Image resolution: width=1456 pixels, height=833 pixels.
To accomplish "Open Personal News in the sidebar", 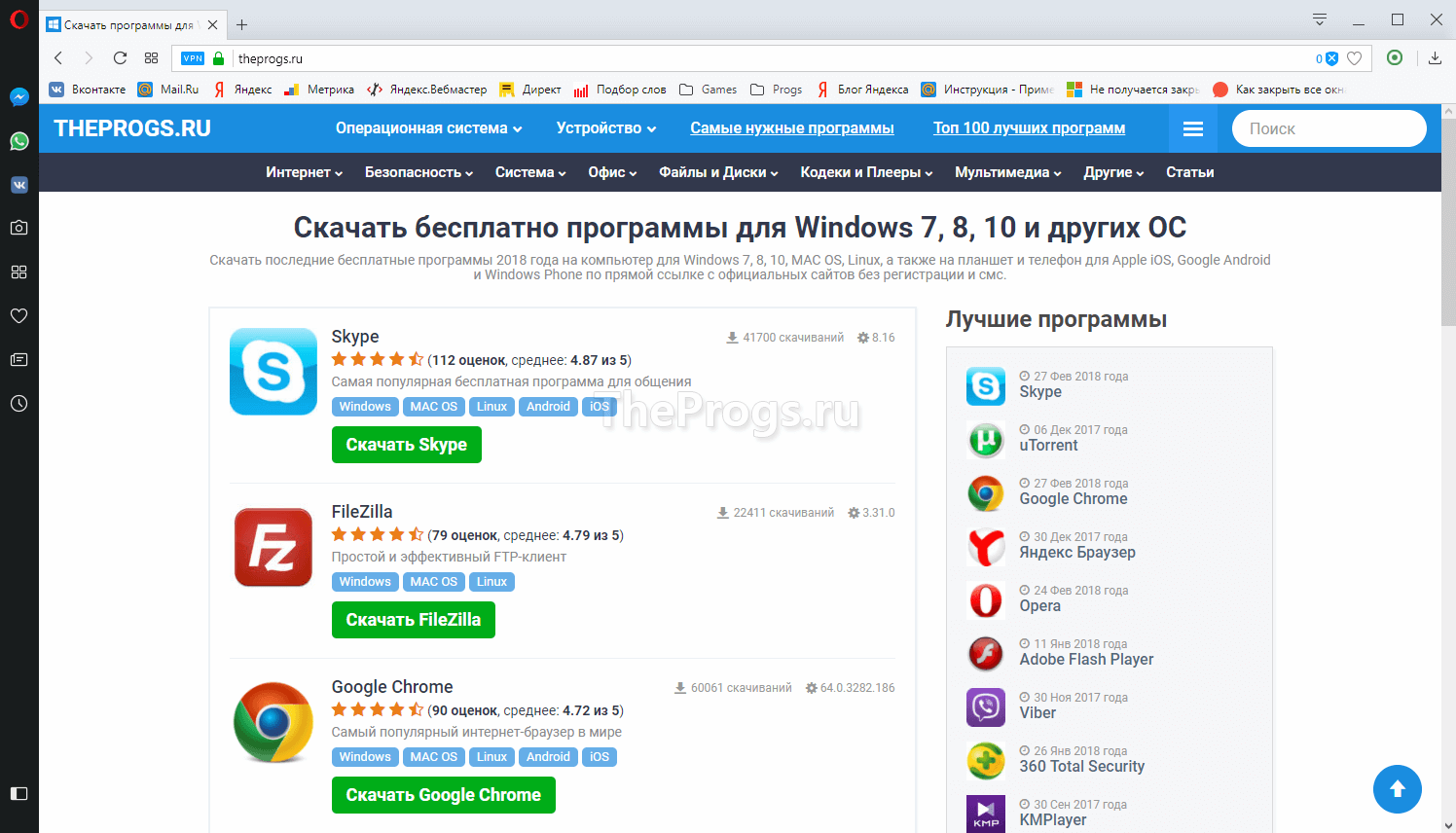I will (x=18, y=359).
